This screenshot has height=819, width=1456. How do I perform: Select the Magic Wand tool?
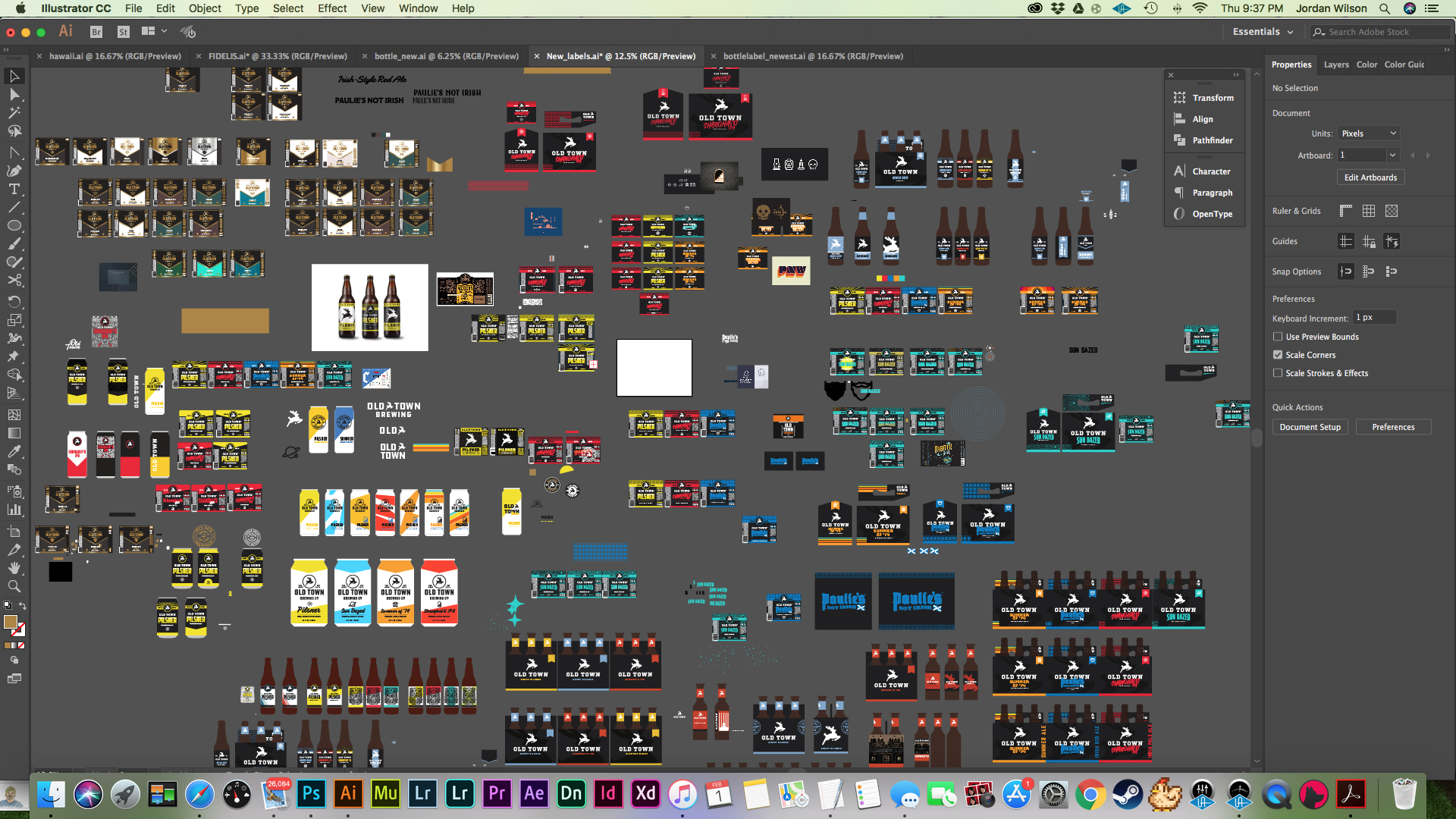(14, 113)
